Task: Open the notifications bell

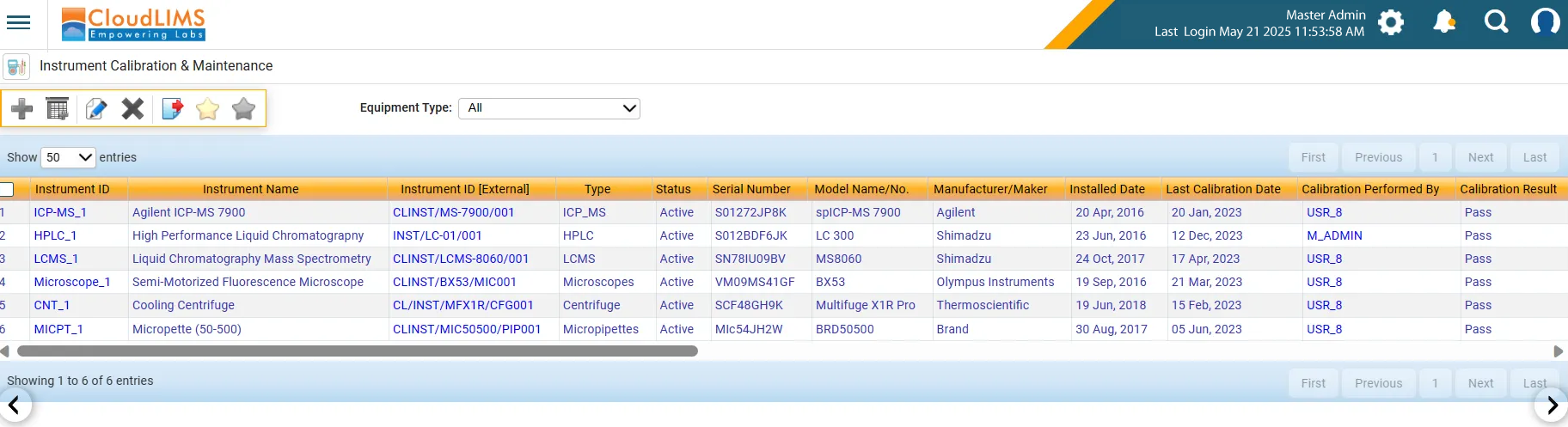Action: (1444, 22)
